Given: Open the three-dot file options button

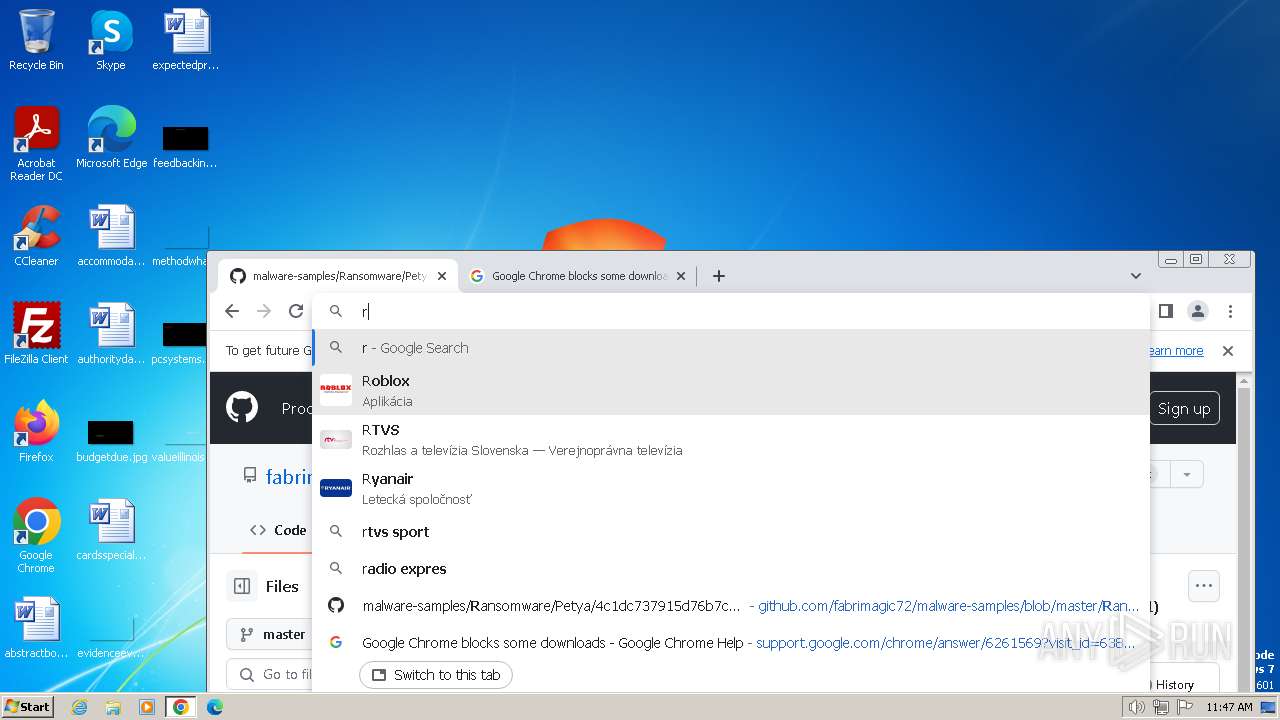Looking at the screenshot, I should tap(1204, 587).
